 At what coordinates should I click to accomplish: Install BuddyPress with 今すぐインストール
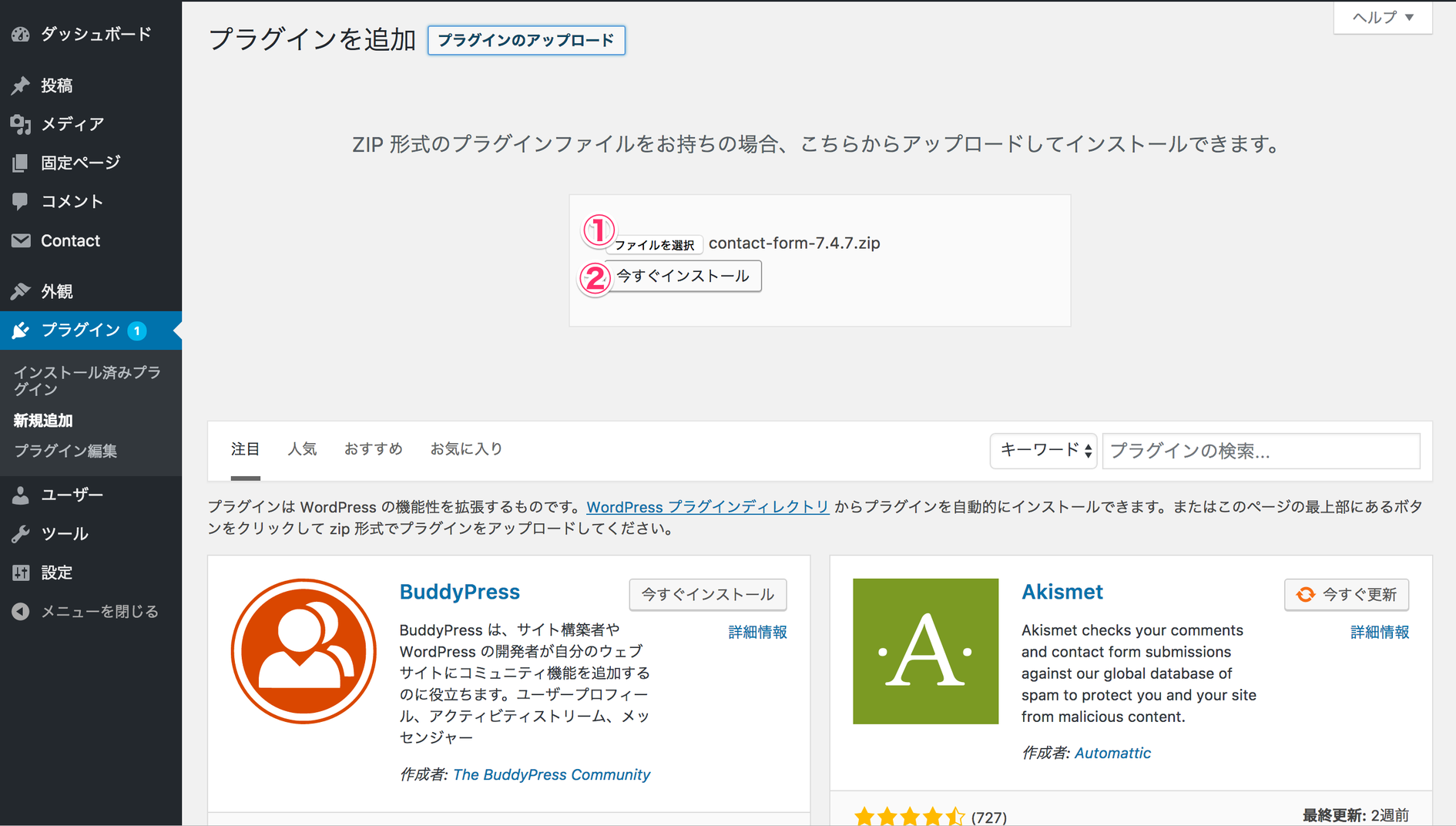[x=708, y=594]
